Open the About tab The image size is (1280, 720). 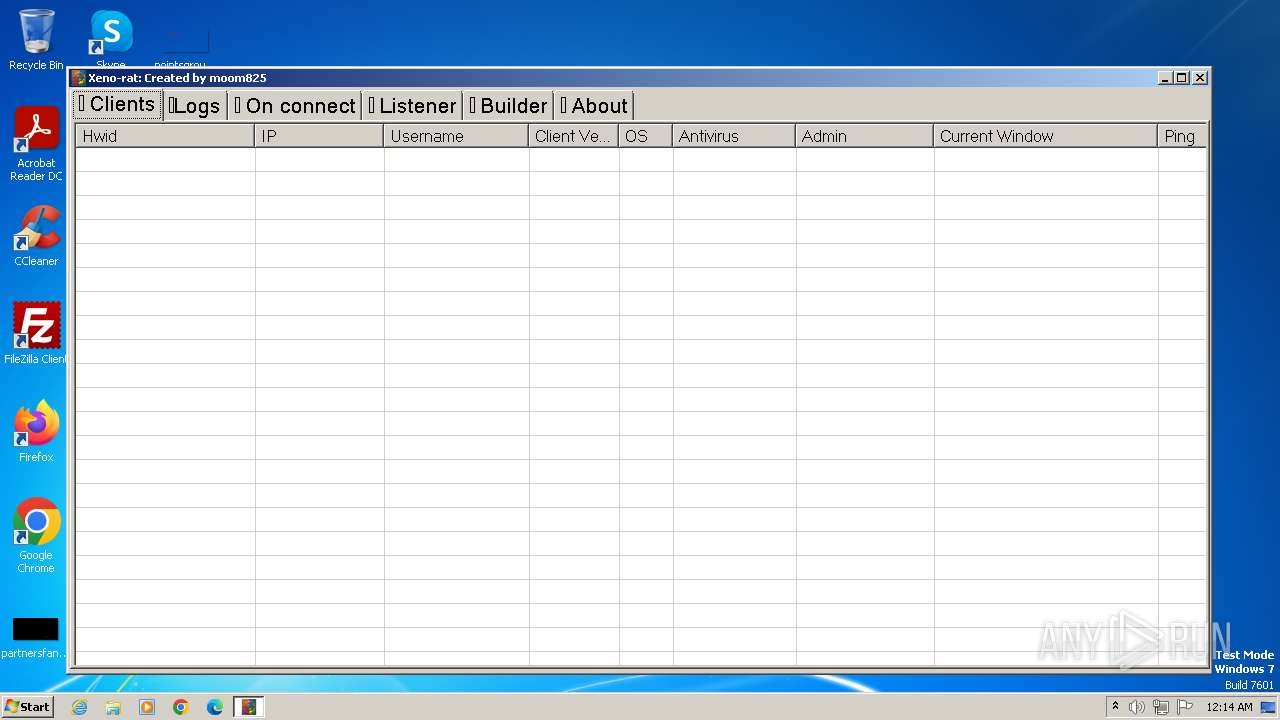pyautogui.click(x=594, y=106)
